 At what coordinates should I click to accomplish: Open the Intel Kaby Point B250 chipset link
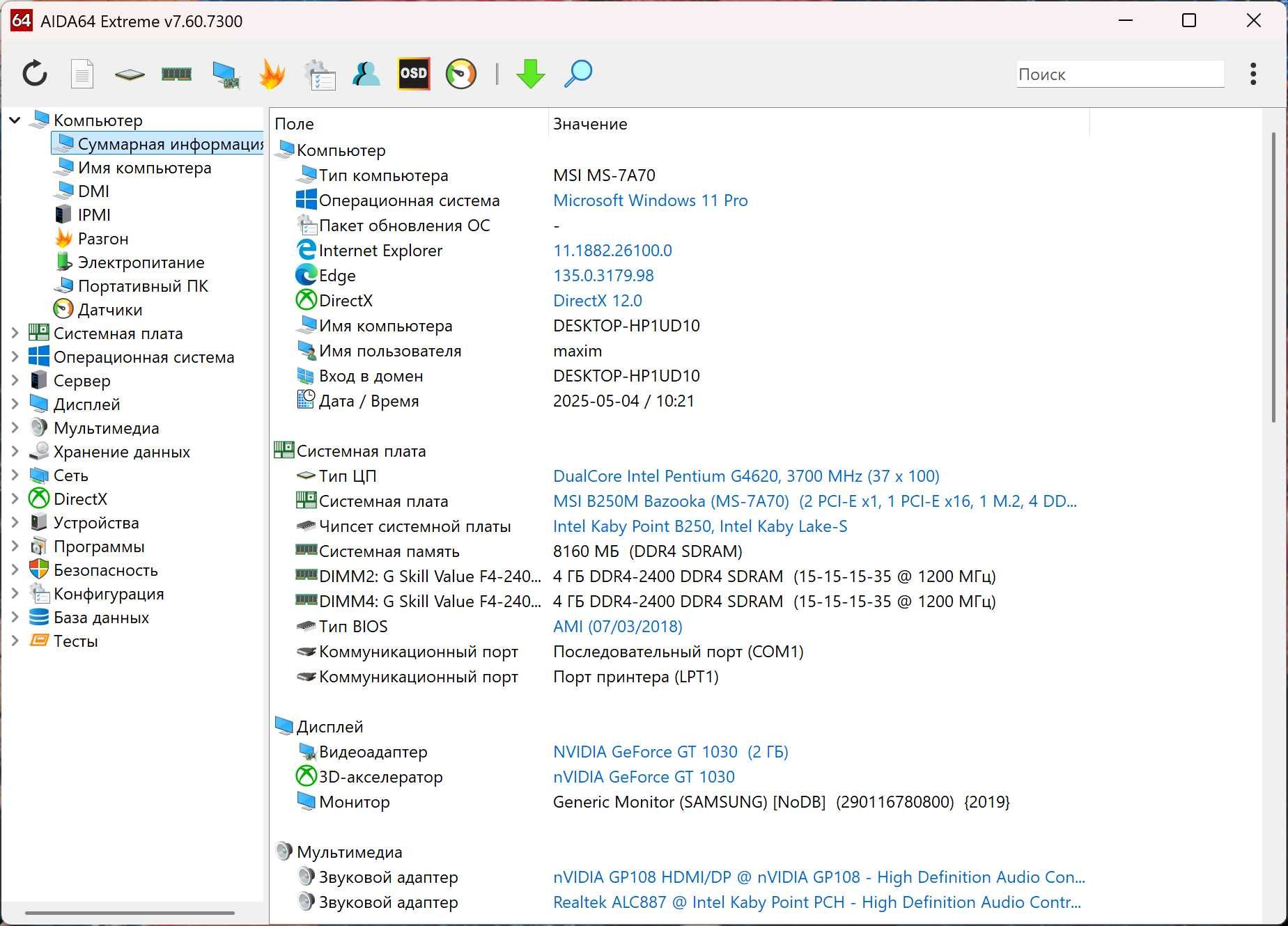pos(700,526)
